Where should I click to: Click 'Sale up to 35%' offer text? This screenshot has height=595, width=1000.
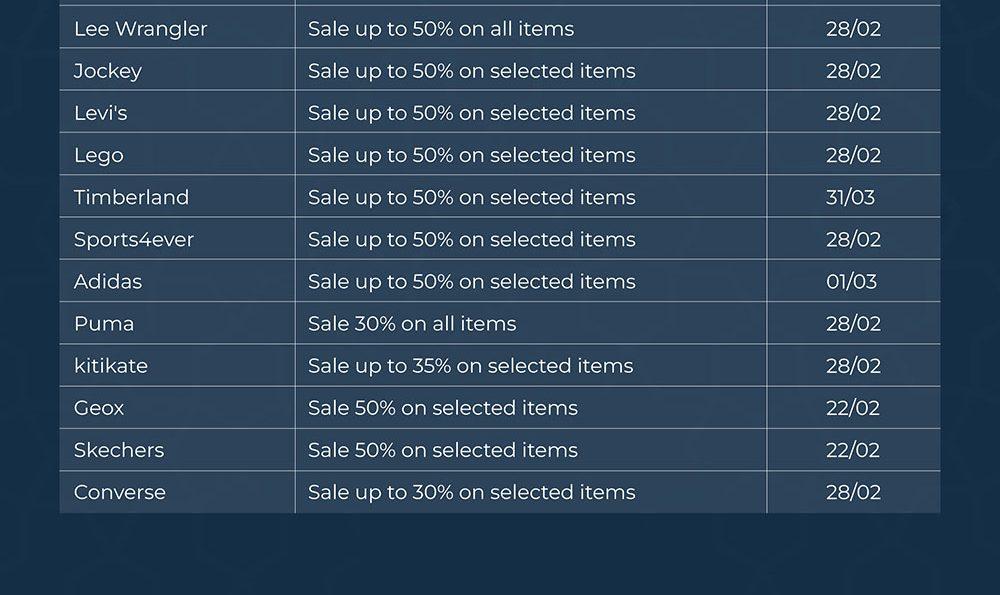pos(470,365)
